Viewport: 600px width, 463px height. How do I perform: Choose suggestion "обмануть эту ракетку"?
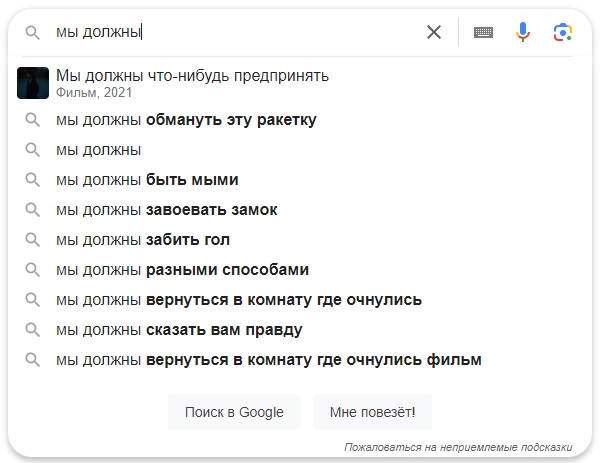click(186, 120)
